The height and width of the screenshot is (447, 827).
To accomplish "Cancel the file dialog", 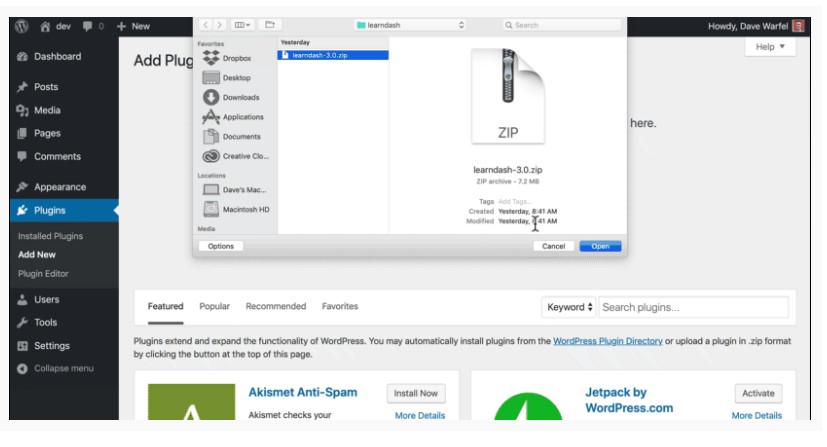I will coord(553,246).
